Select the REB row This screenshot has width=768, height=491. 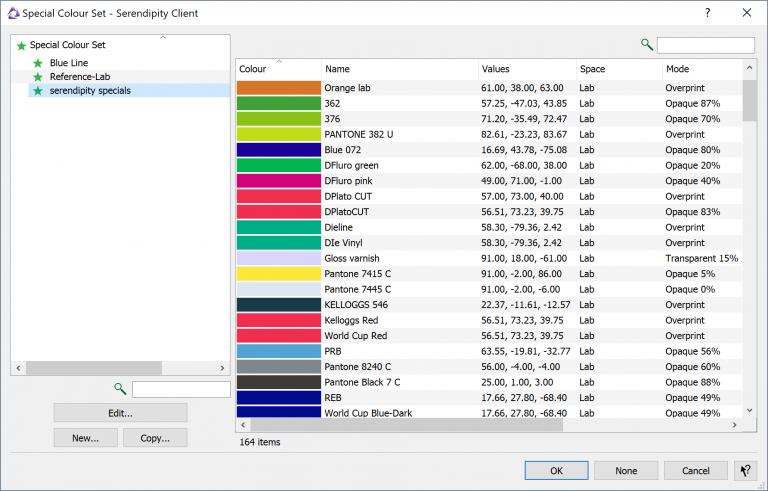(489, 398)
